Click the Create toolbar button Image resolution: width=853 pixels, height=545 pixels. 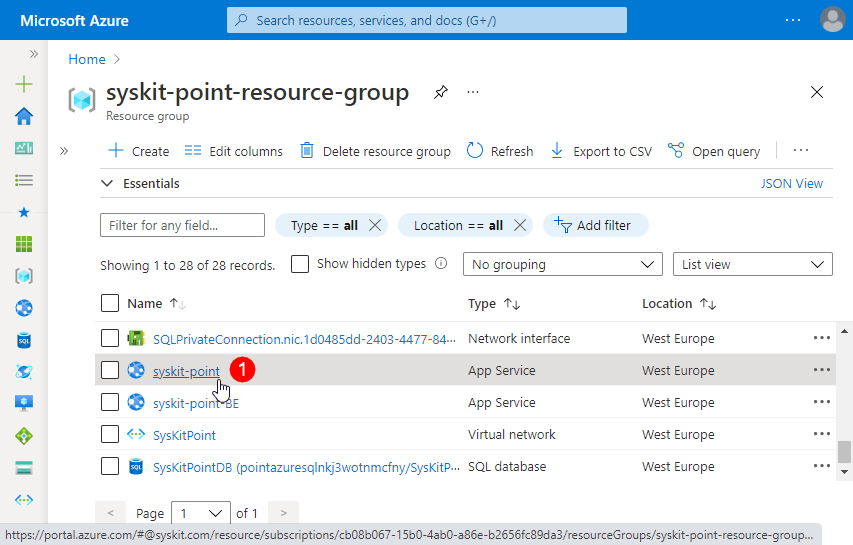pyautogui.click(x=139, y=151)
